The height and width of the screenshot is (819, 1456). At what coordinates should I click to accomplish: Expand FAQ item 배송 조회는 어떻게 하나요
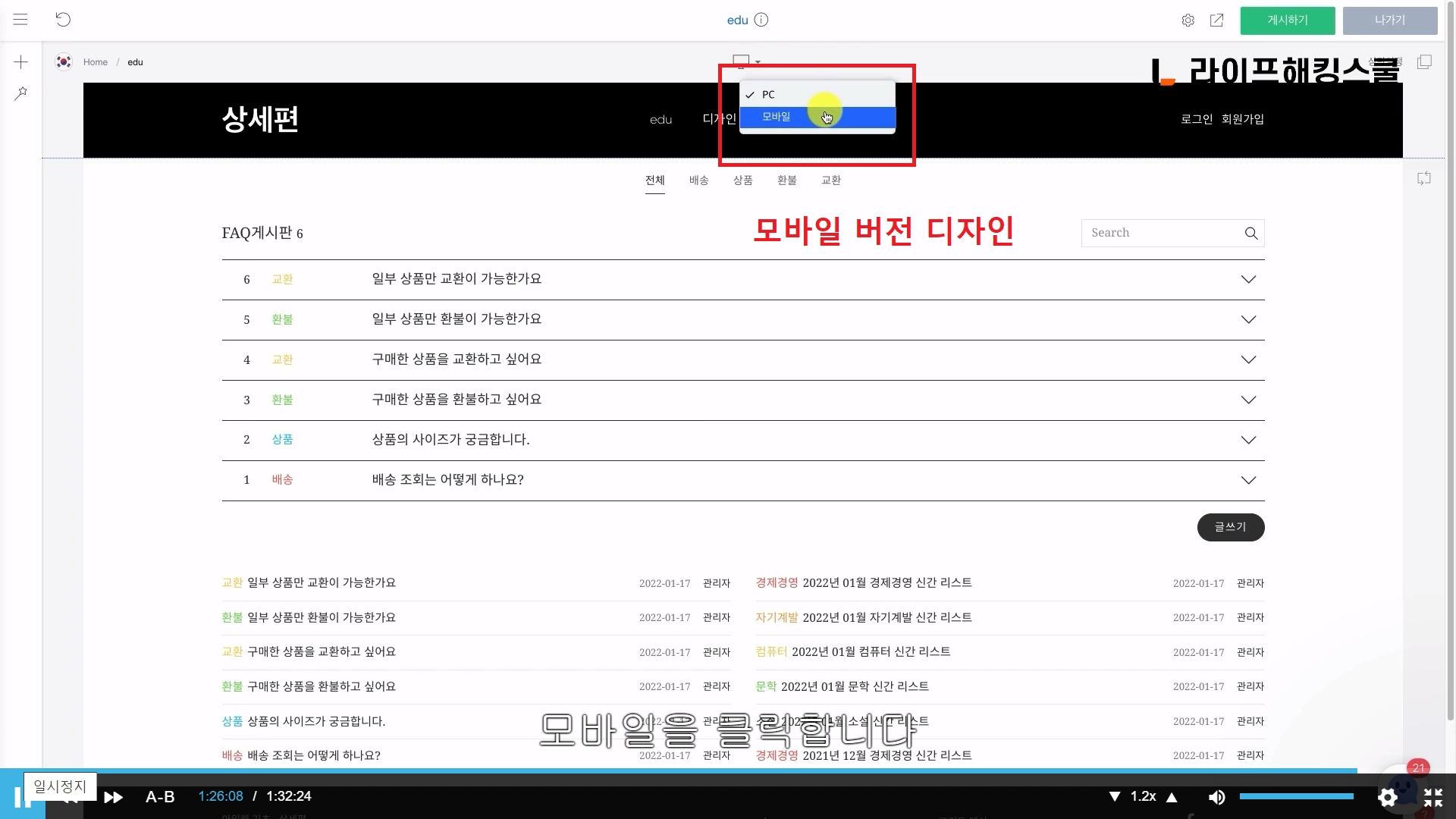pyautogui.click(x=1248, y=480)
